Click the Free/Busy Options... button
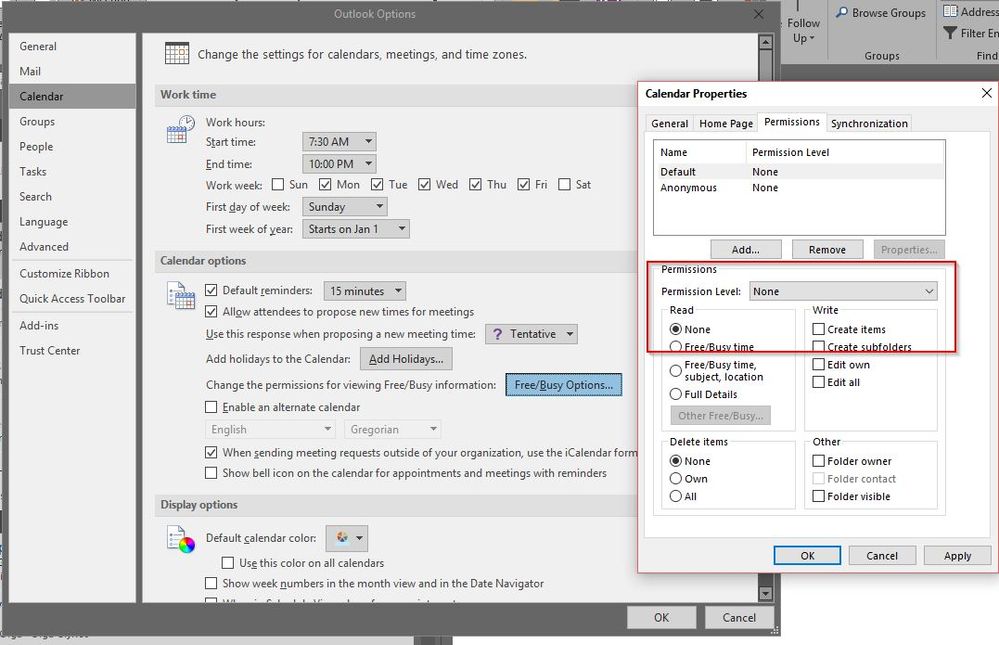 (563, 385)
